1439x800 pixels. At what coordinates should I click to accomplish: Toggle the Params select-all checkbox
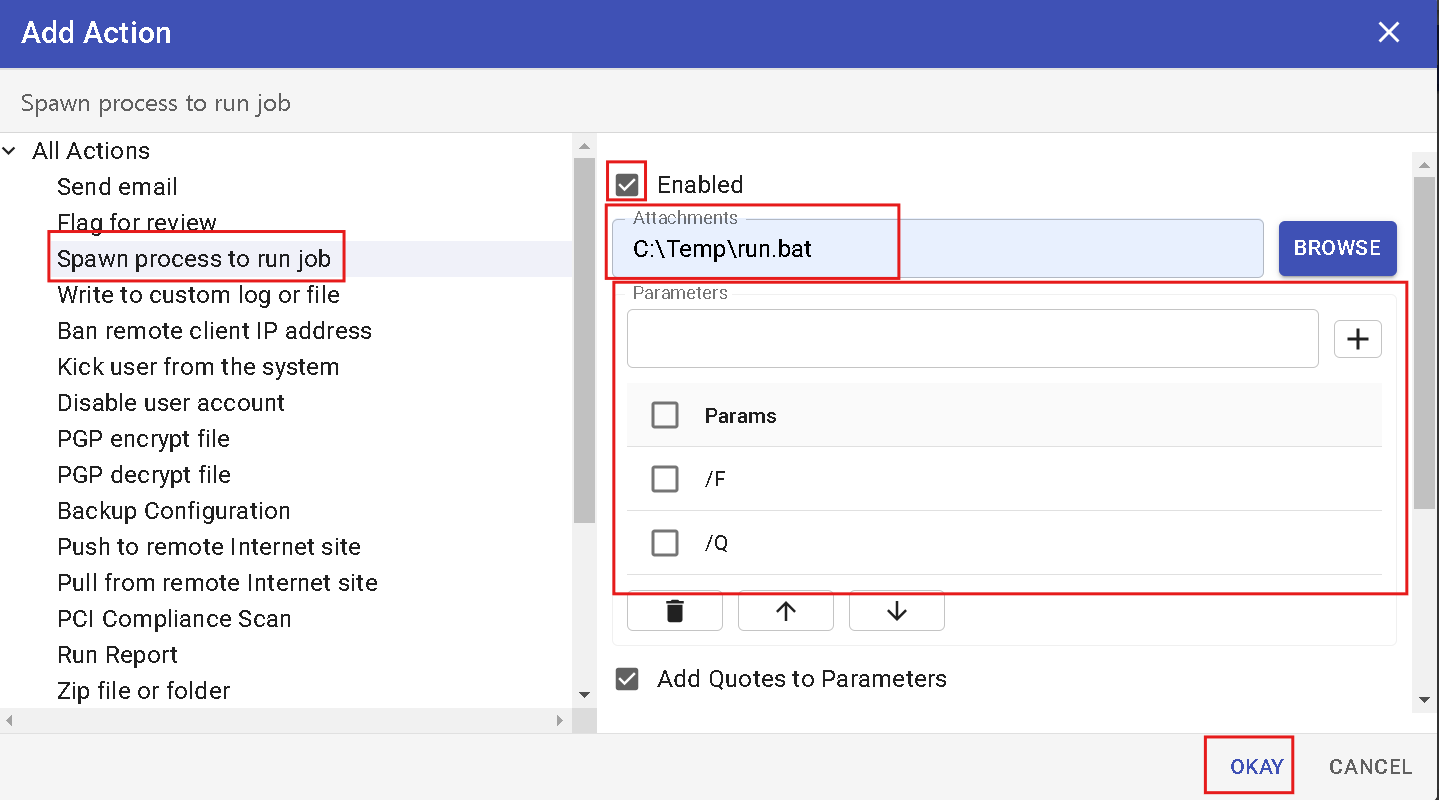pos(665,415)
